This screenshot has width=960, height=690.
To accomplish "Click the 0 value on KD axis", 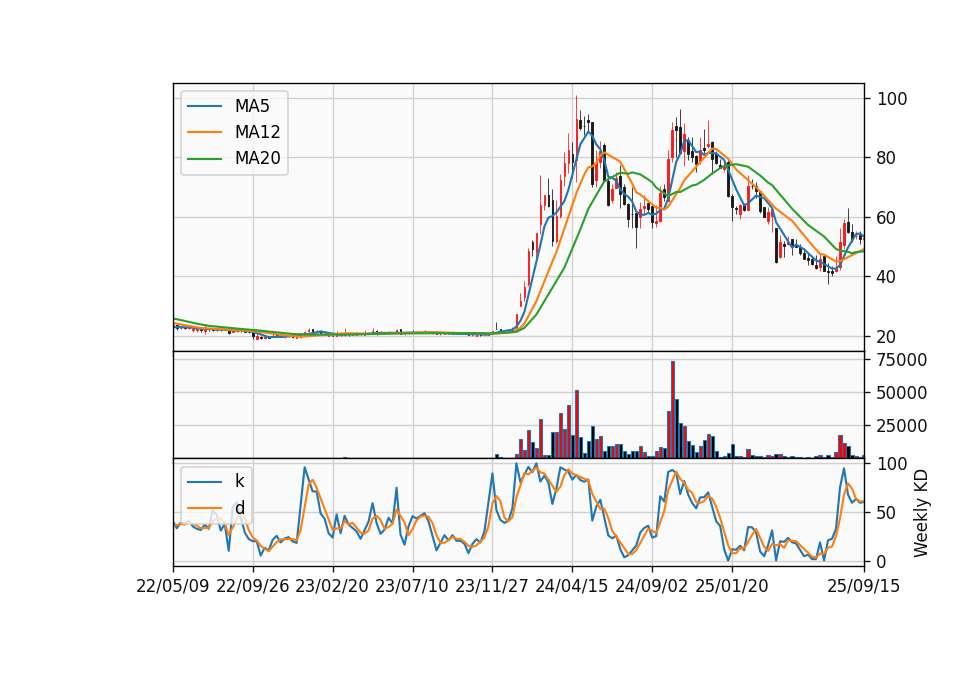I will [882, 562].
